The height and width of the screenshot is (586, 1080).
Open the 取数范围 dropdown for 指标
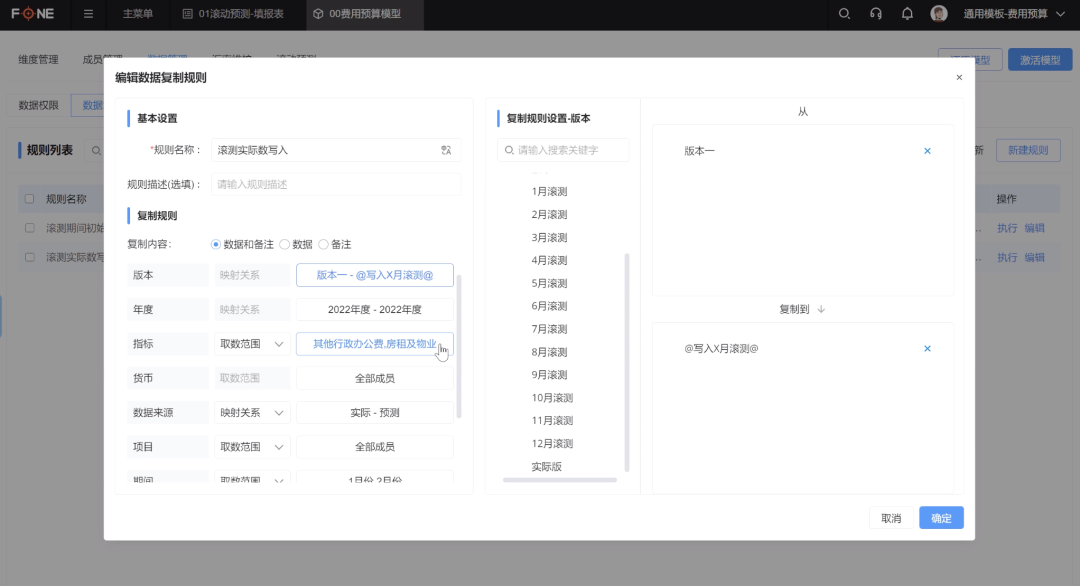252,343
